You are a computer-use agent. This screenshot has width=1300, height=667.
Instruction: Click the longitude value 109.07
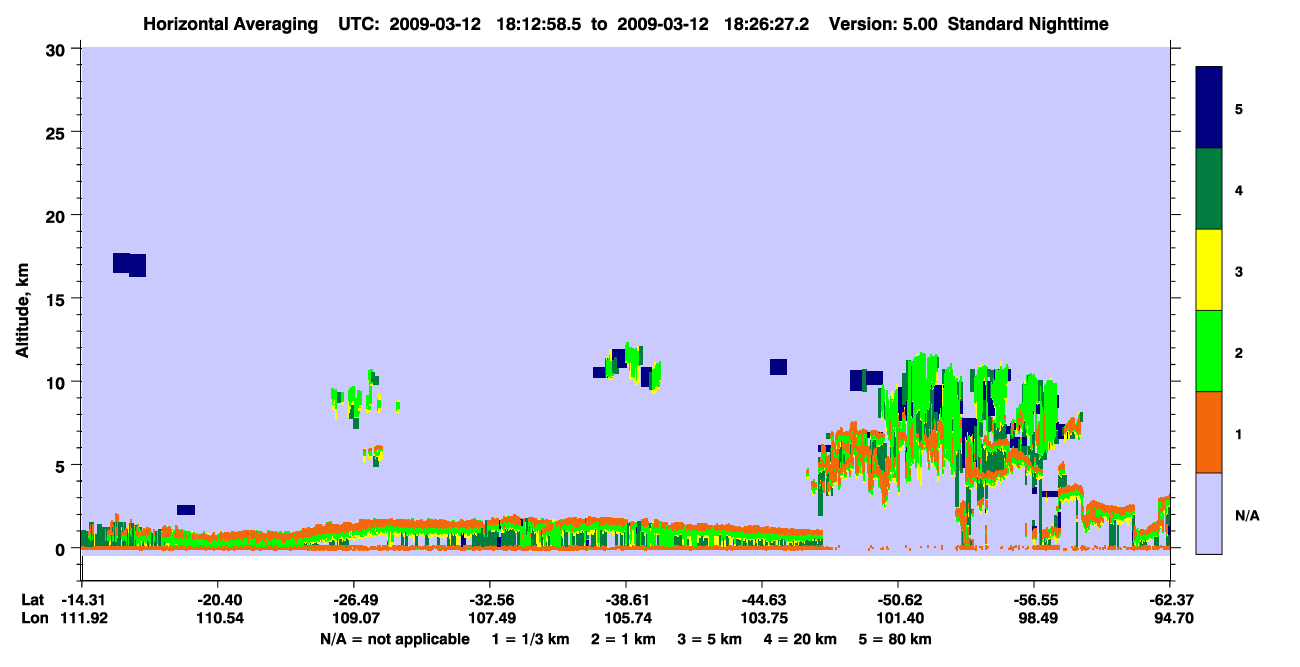click(x=354, y=618)
